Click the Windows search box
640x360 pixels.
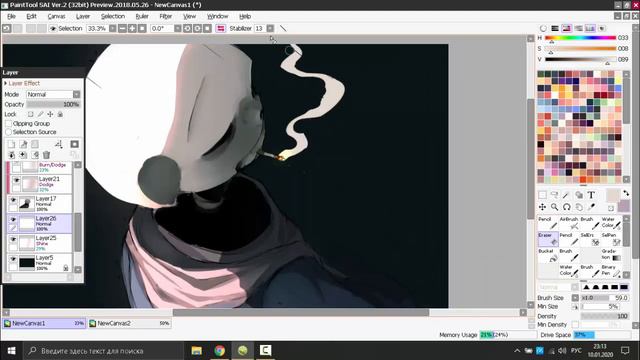pos(102,351)
